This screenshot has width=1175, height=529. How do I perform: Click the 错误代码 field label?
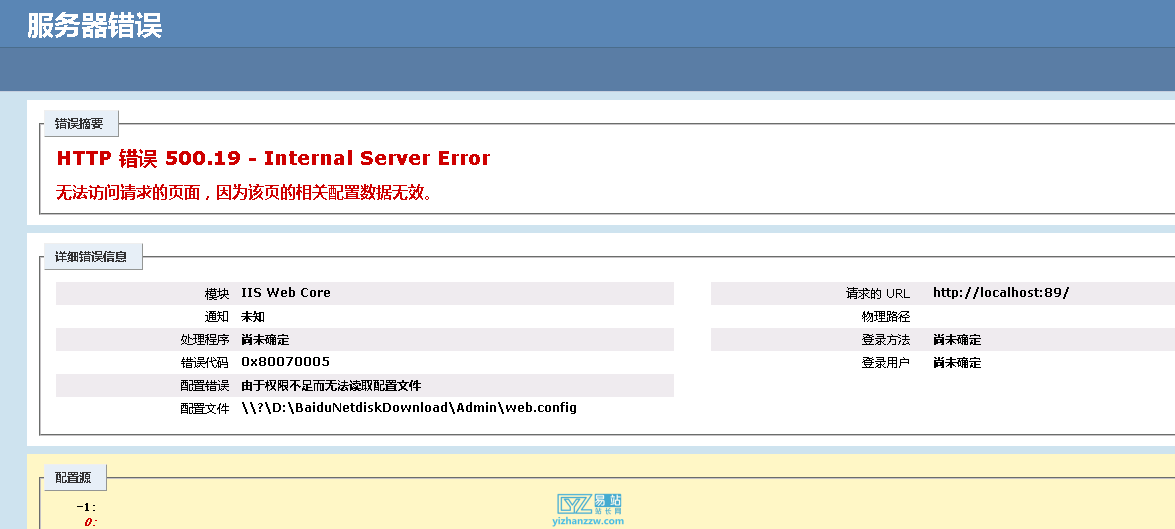click(205, 363)
